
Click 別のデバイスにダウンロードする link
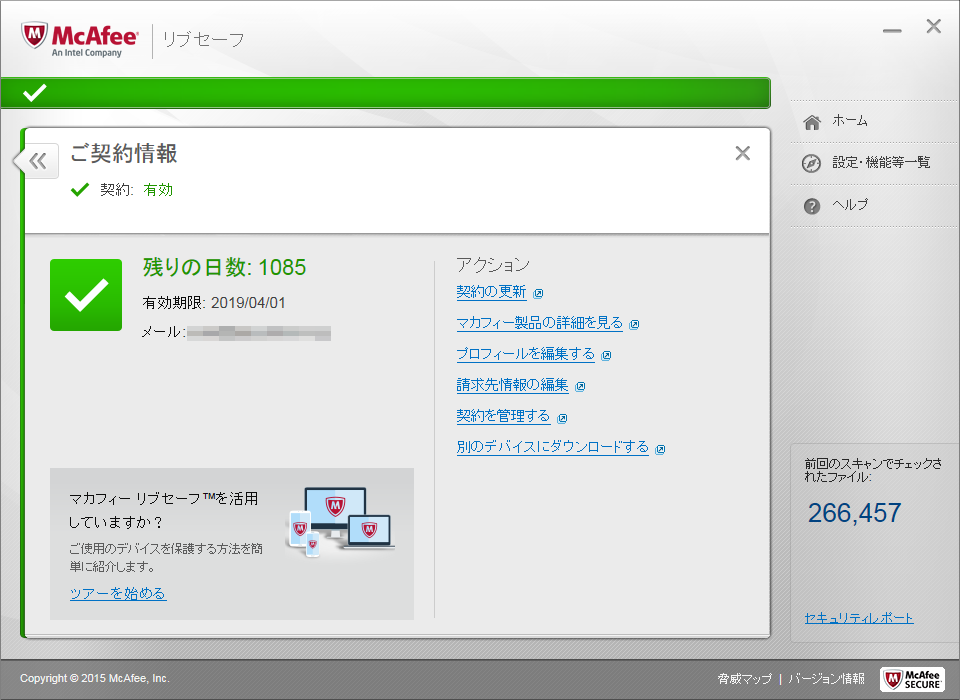(552, 447)
